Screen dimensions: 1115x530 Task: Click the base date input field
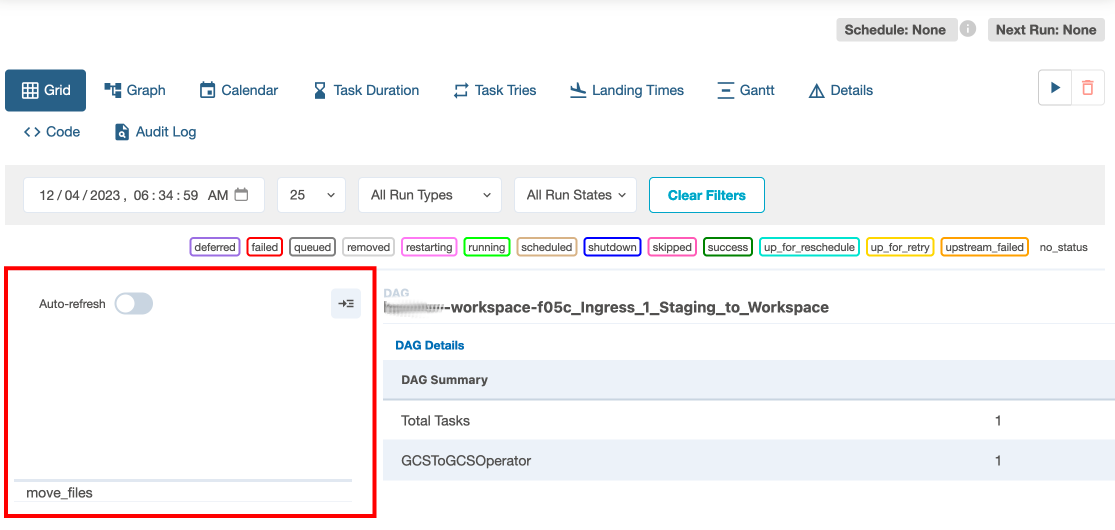point(144,195)
